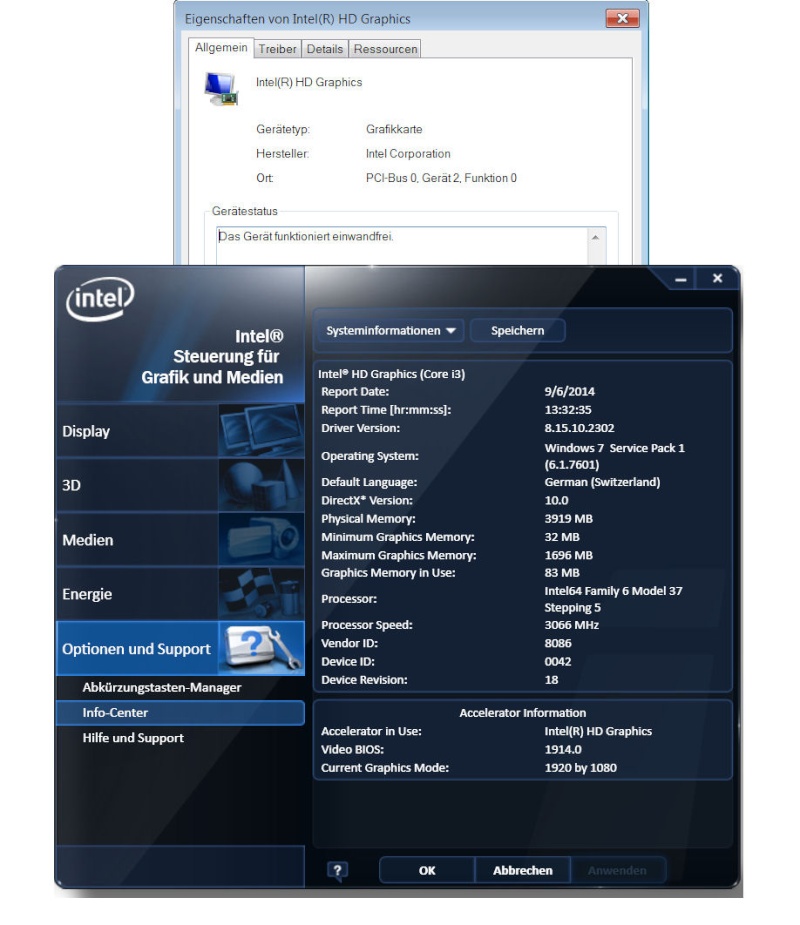Click the Energie checkered flag thumbnail
This screenshot has width=800, height=925.
point(261,594)
